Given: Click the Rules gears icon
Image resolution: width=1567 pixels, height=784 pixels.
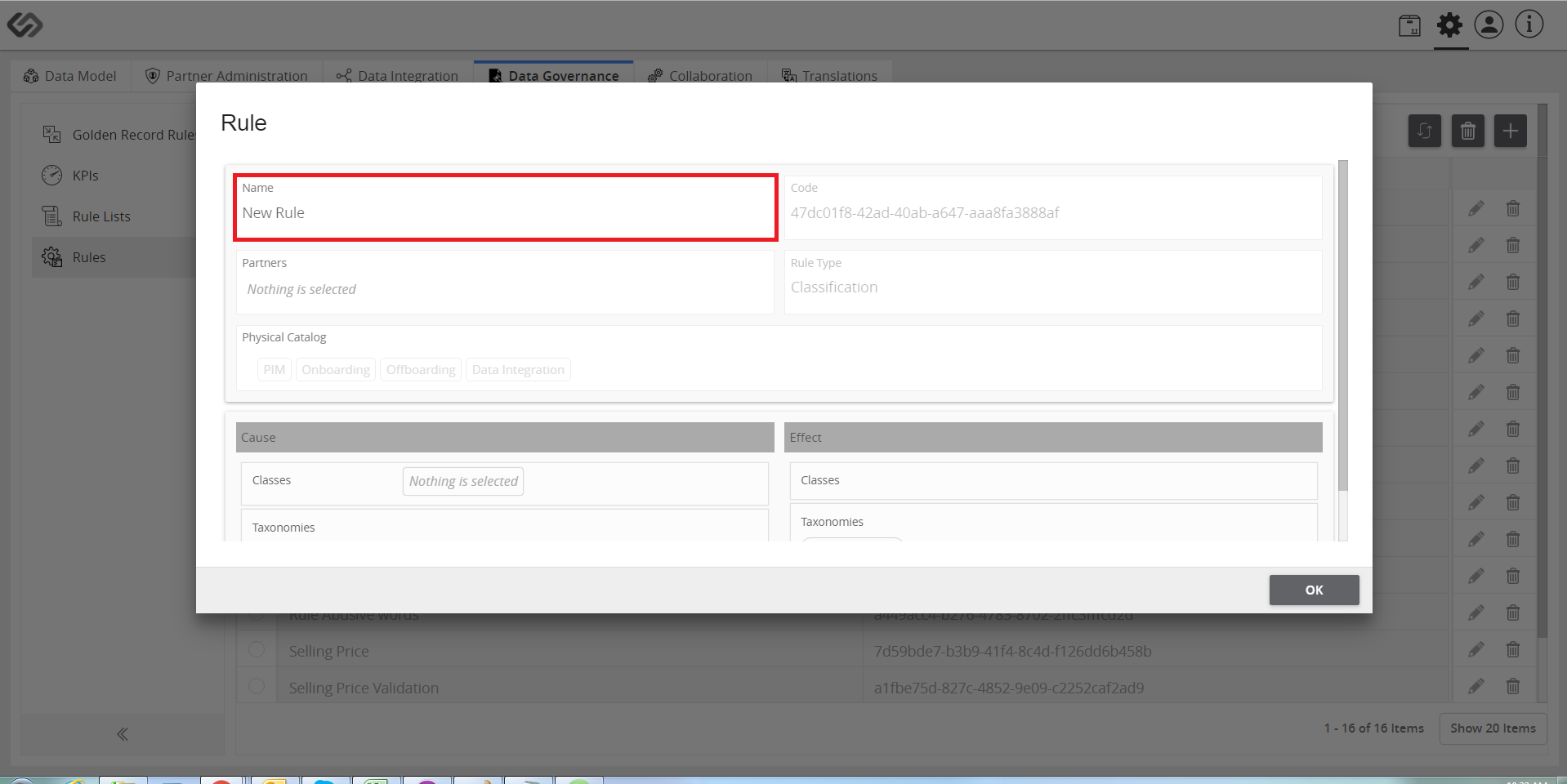Looking at the screenshot, I should coord(51,256).
